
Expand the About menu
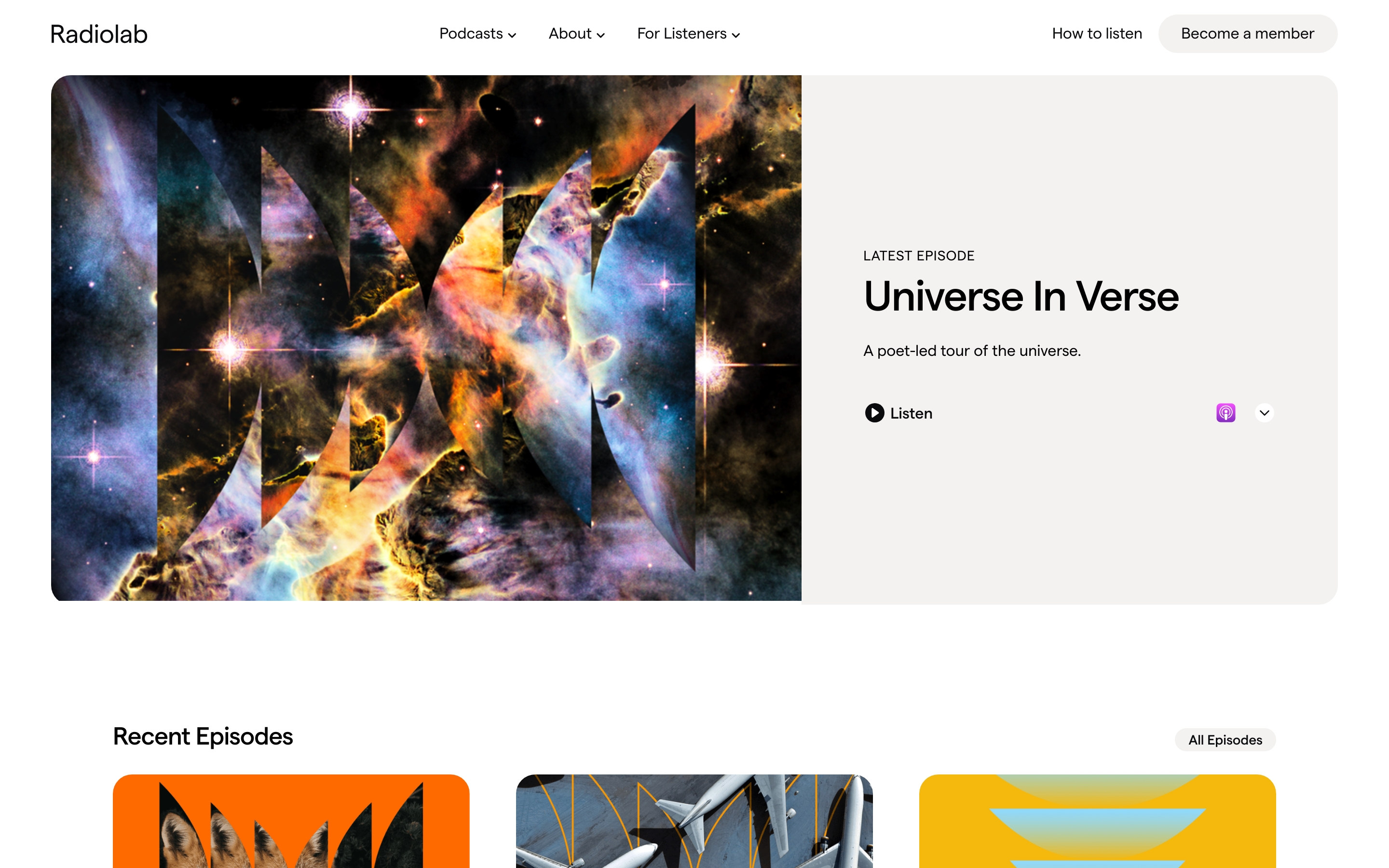(576, 34)
